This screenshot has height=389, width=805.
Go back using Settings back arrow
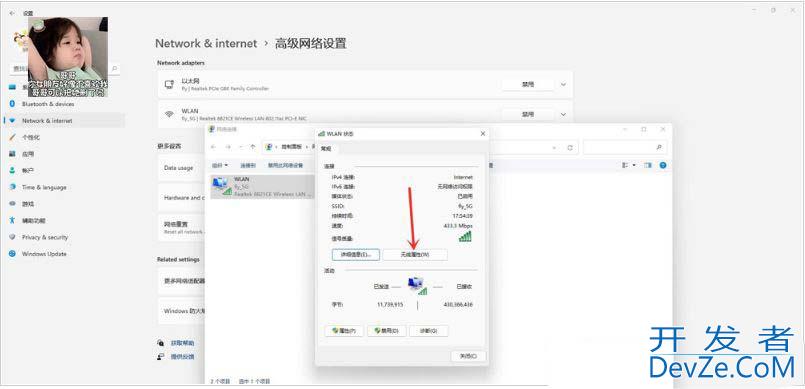(12, 13)
